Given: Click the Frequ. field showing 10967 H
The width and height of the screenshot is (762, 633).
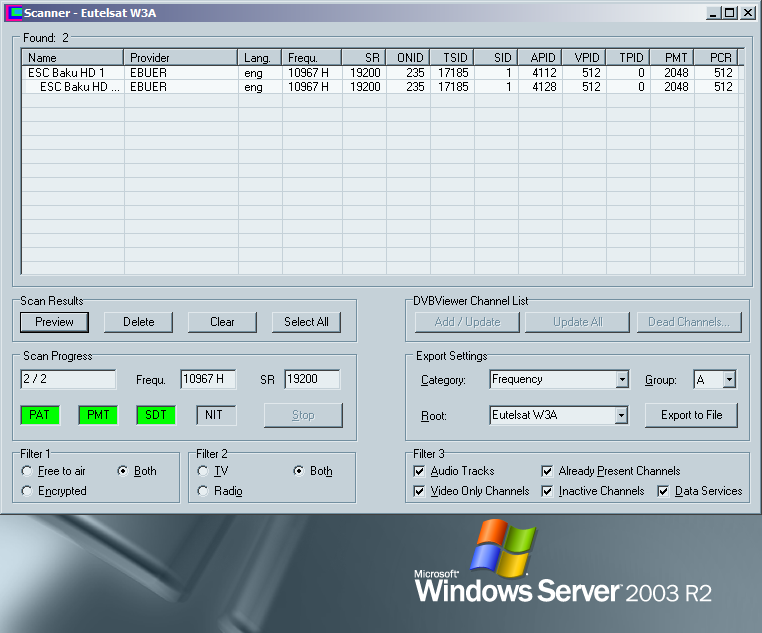Looking at the screenshot, I should (208, 379).
